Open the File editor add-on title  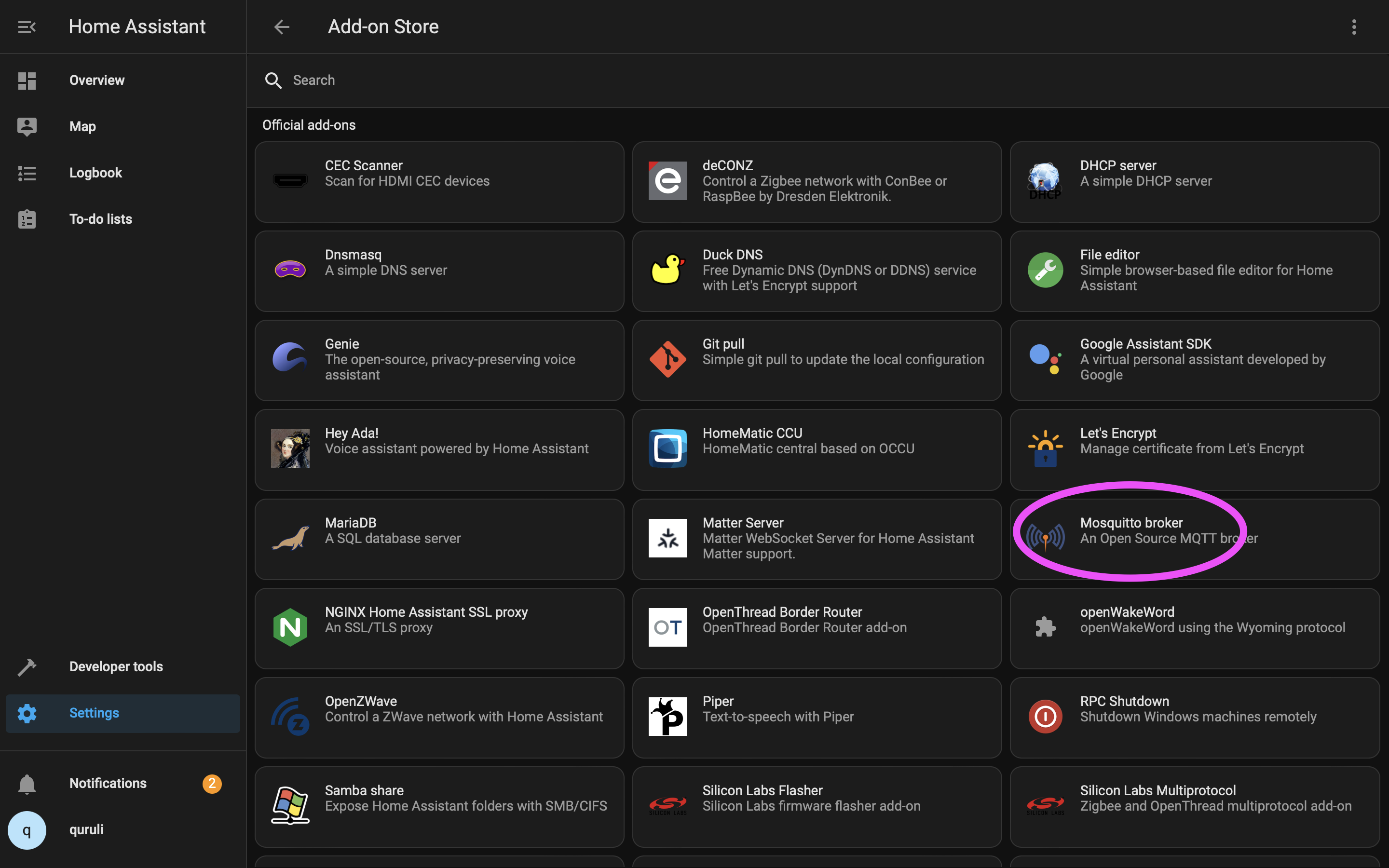click(1109, 254)
